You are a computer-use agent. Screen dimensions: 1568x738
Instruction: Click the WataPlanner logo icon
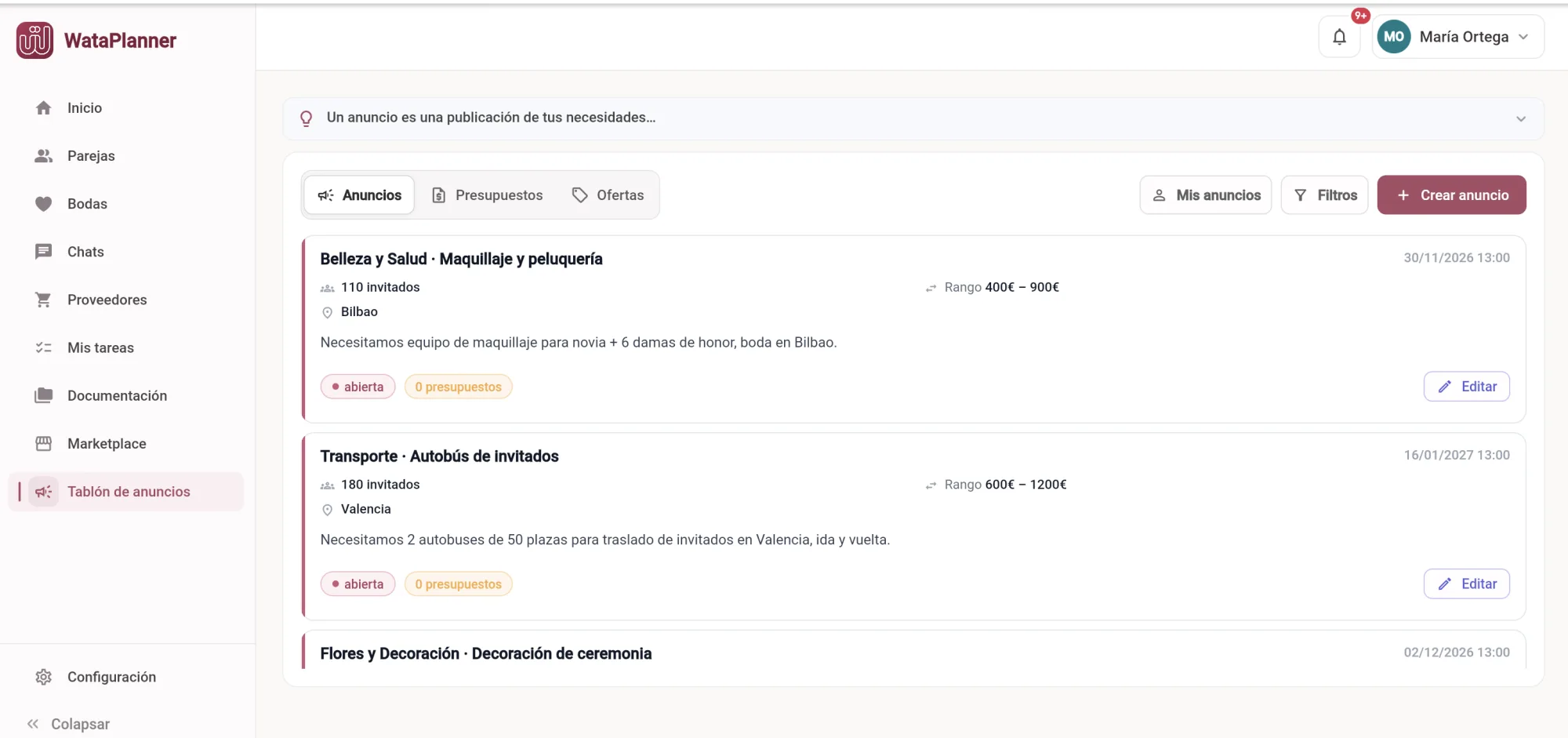point(34,40)
